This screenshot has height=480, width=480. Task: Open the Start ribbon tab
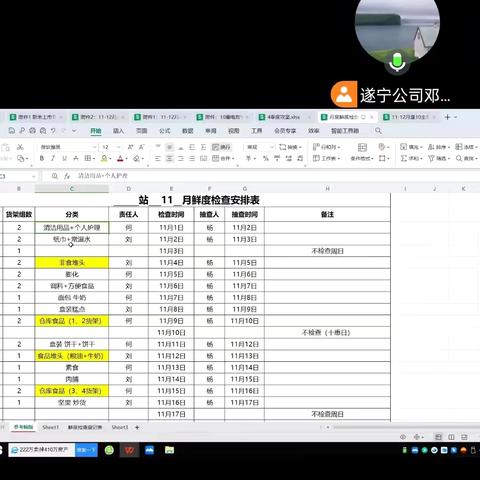coord(96,131)
